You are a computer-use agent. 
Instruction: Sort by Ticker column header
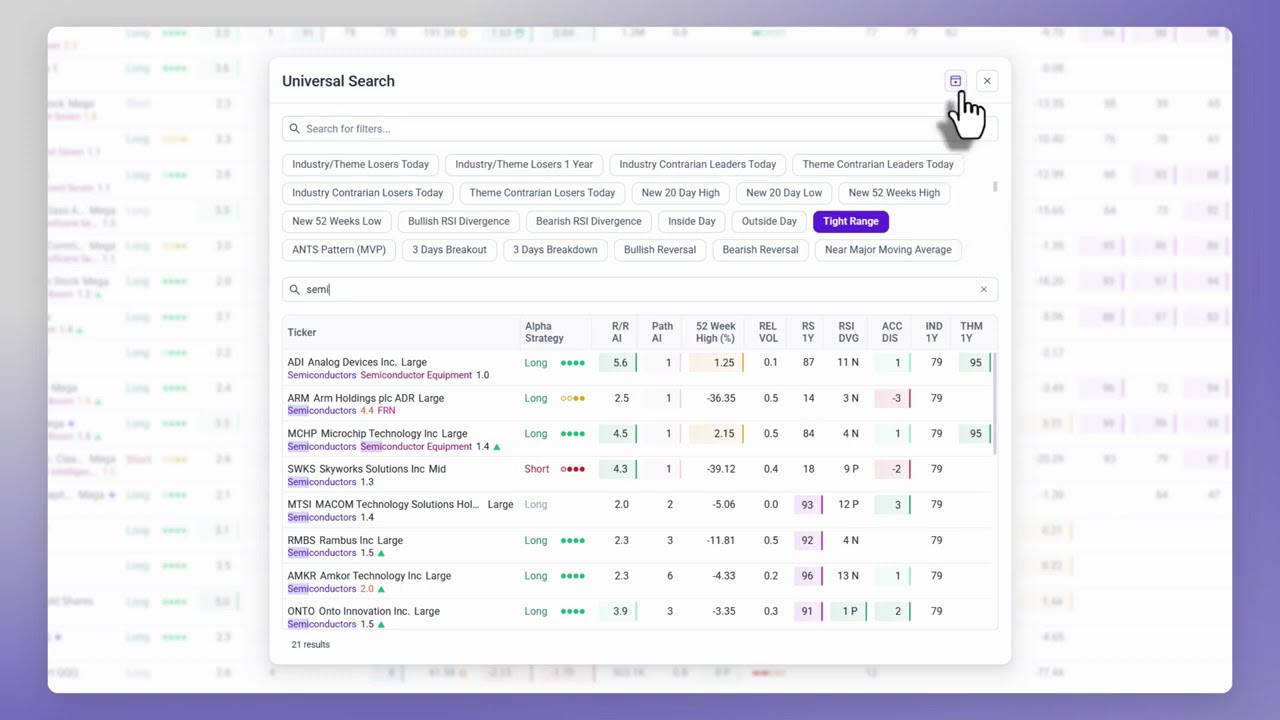coord(302,332)
